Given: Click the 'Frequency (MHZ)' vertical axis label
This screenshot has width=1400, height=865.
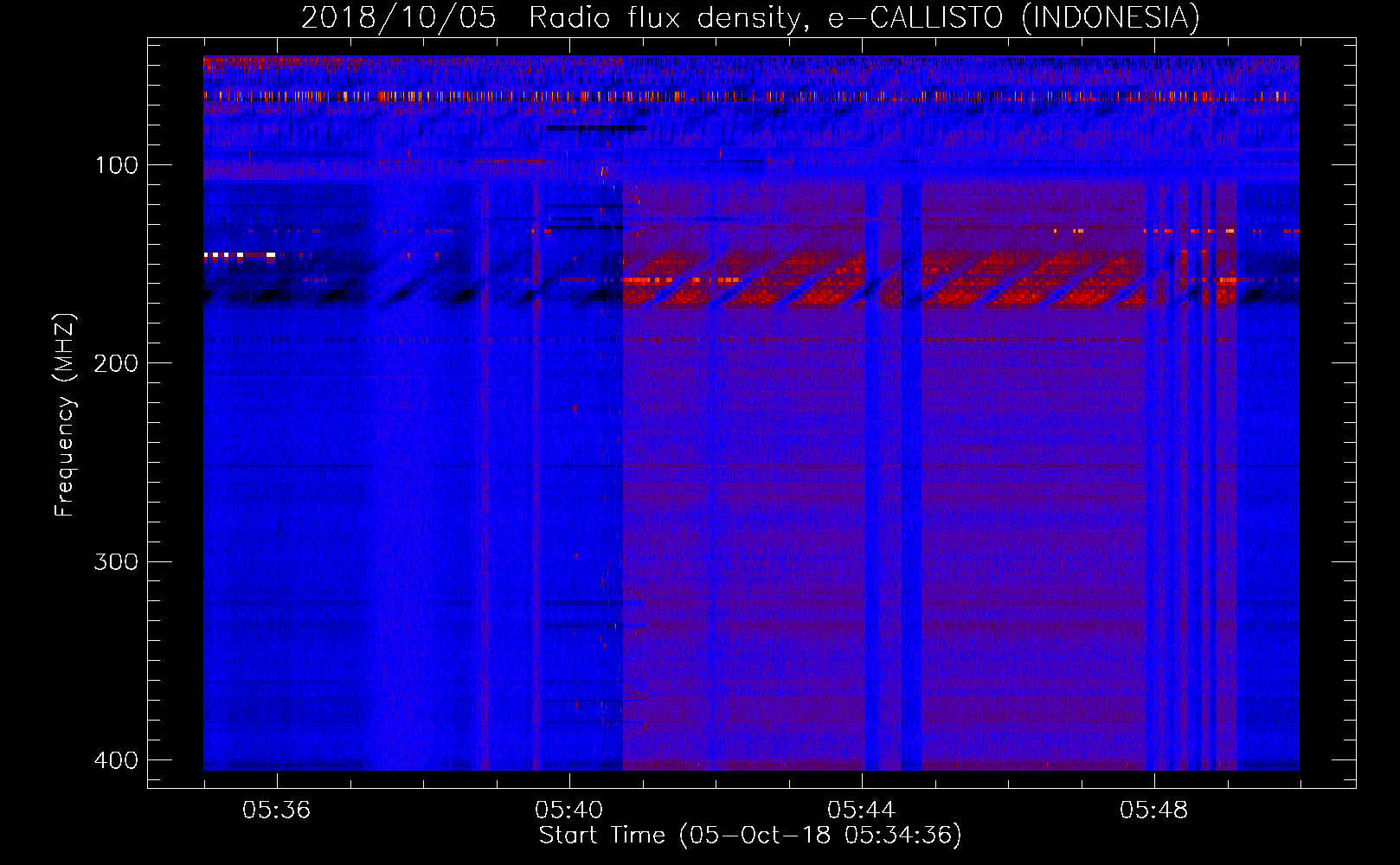Looking at the screenshot, I should click(x=66, y=414).
